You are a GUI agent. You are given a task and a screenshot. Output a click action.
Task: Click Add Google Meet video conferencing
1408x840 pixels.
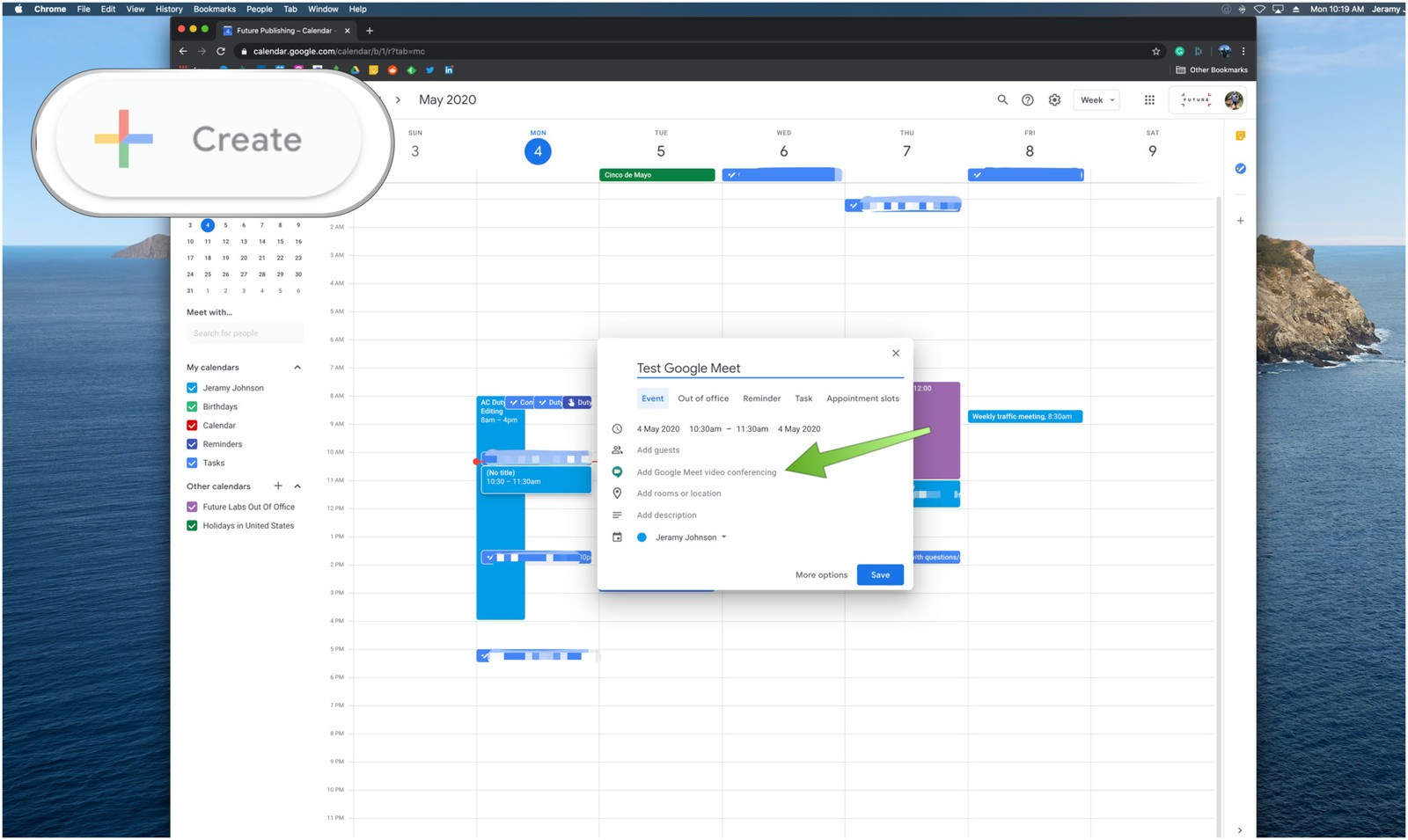706,472
